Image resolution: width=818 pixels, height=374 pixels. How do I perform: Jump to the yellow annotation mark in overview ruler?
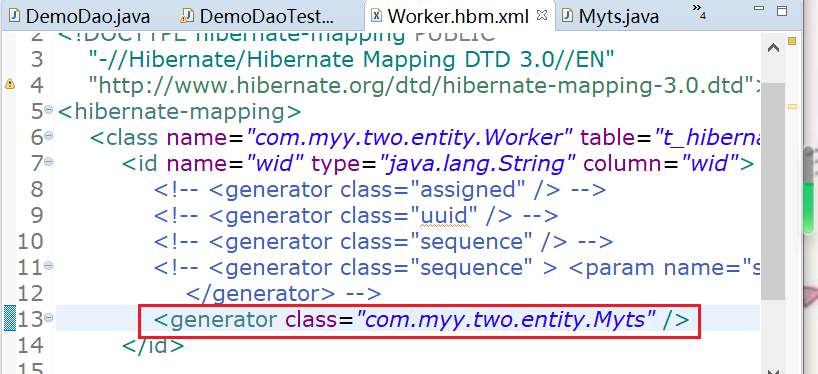coord(792,106)
